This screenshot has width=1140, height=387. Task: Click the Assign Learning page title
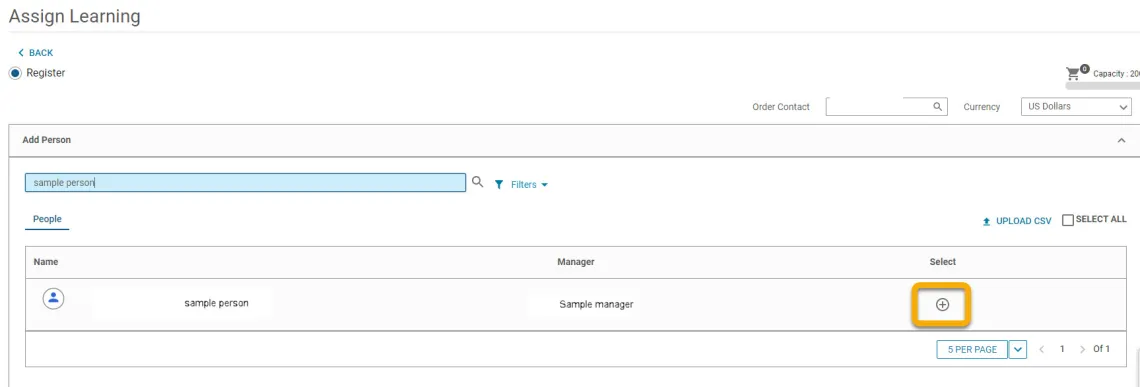[x=74, y=16]
